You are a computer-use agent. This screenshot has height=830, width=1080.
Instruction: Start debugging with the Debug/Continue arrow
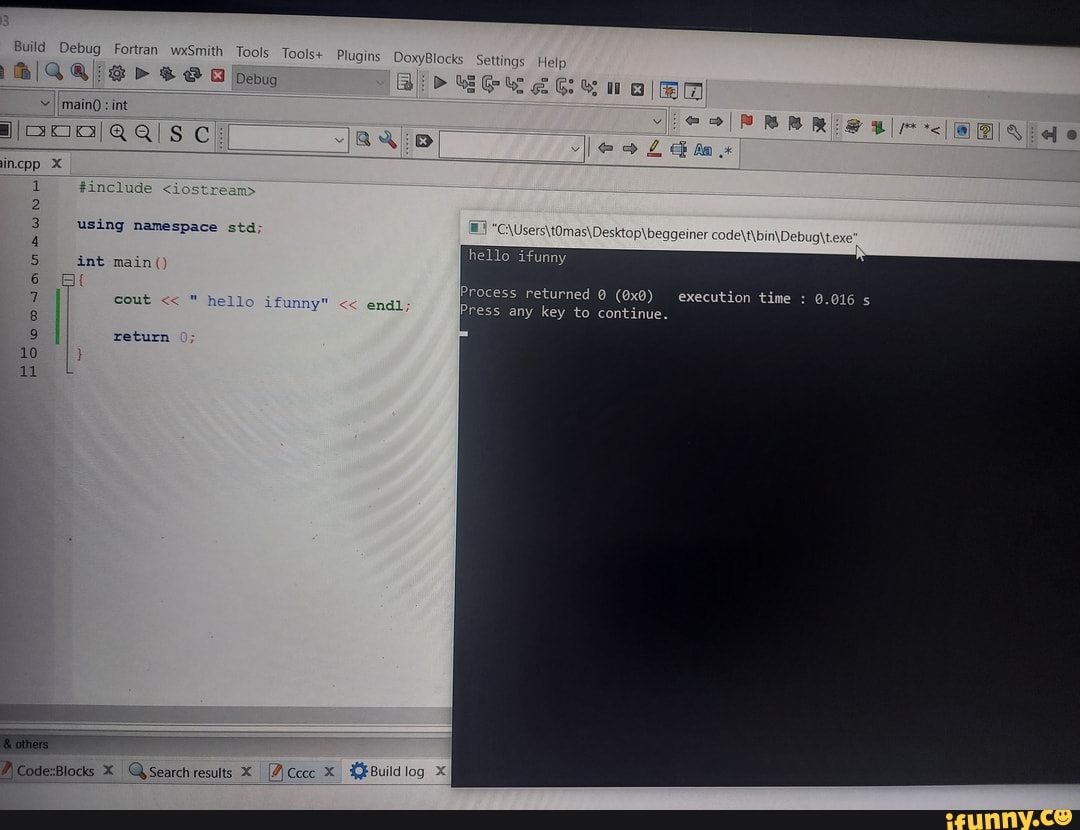click(x=439, y=83)
